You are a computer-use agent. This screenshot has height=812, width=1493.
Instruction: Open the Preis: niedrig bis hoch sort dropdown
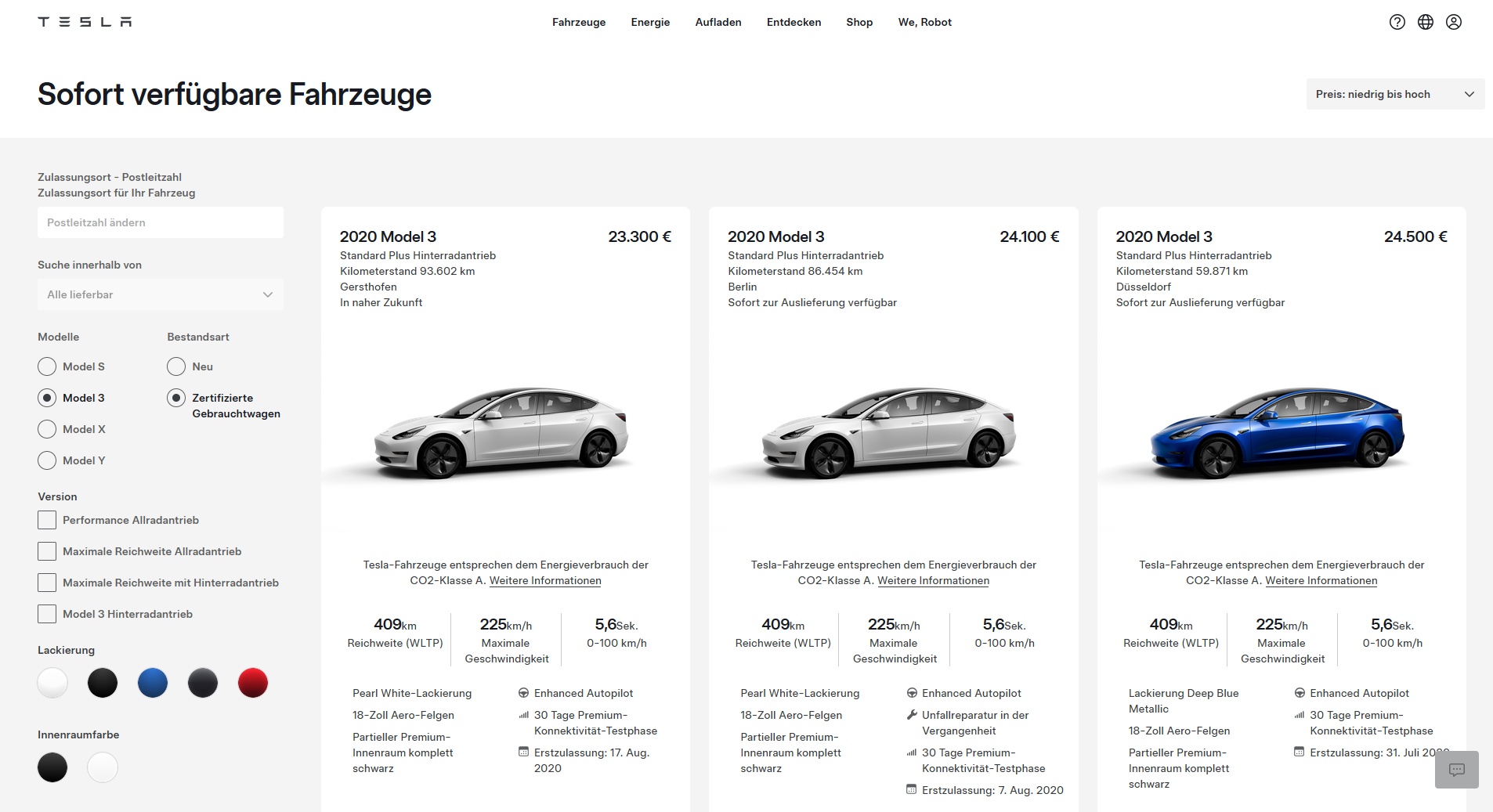1395,94
